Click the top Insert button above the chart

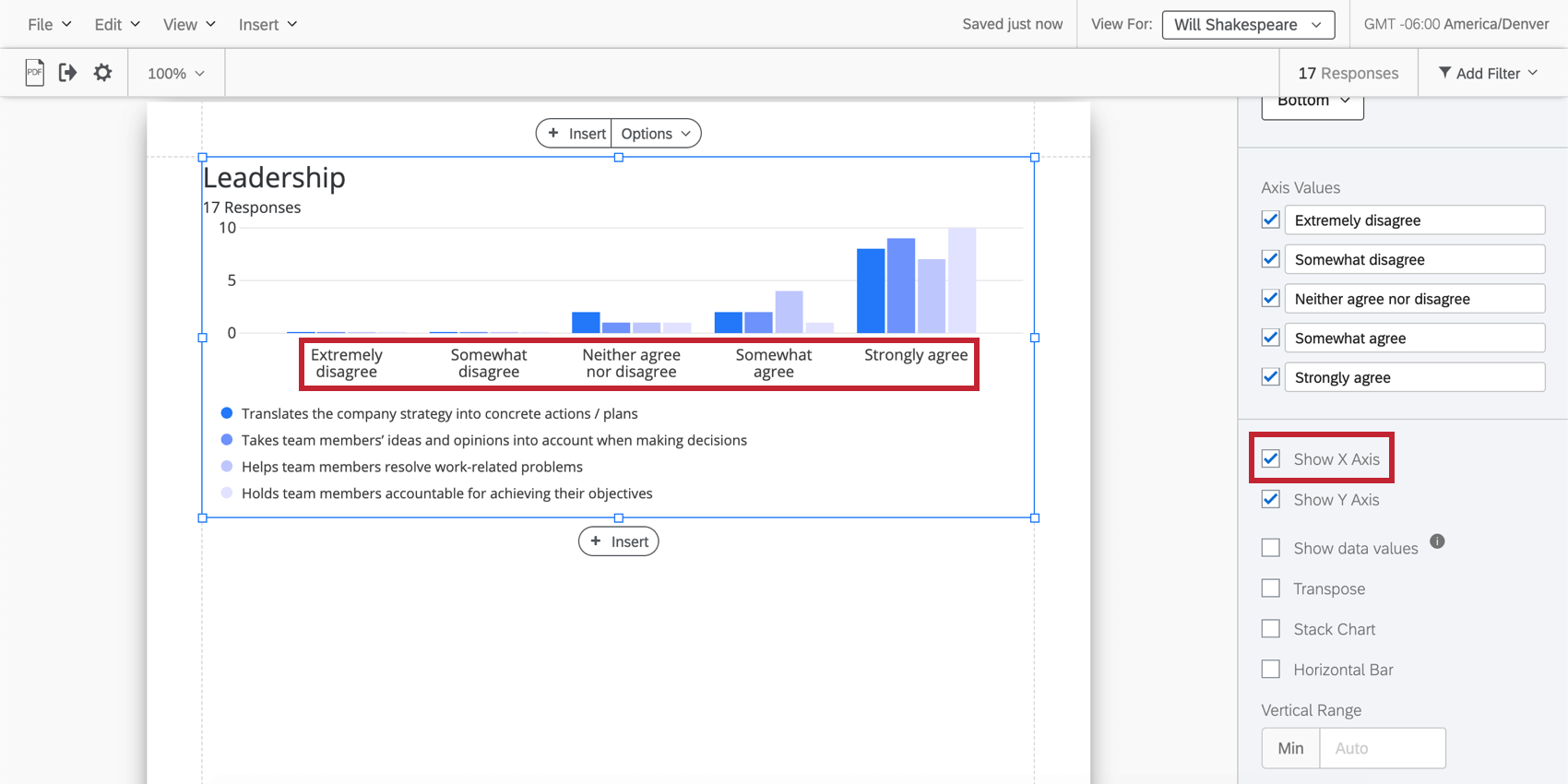click(576, 134)
